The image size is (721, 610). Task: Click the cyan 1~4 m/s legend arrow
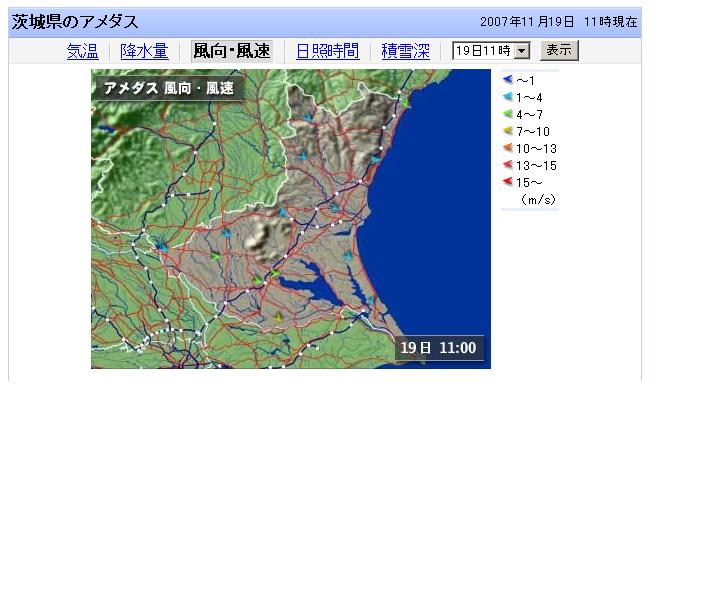(508, 97)
